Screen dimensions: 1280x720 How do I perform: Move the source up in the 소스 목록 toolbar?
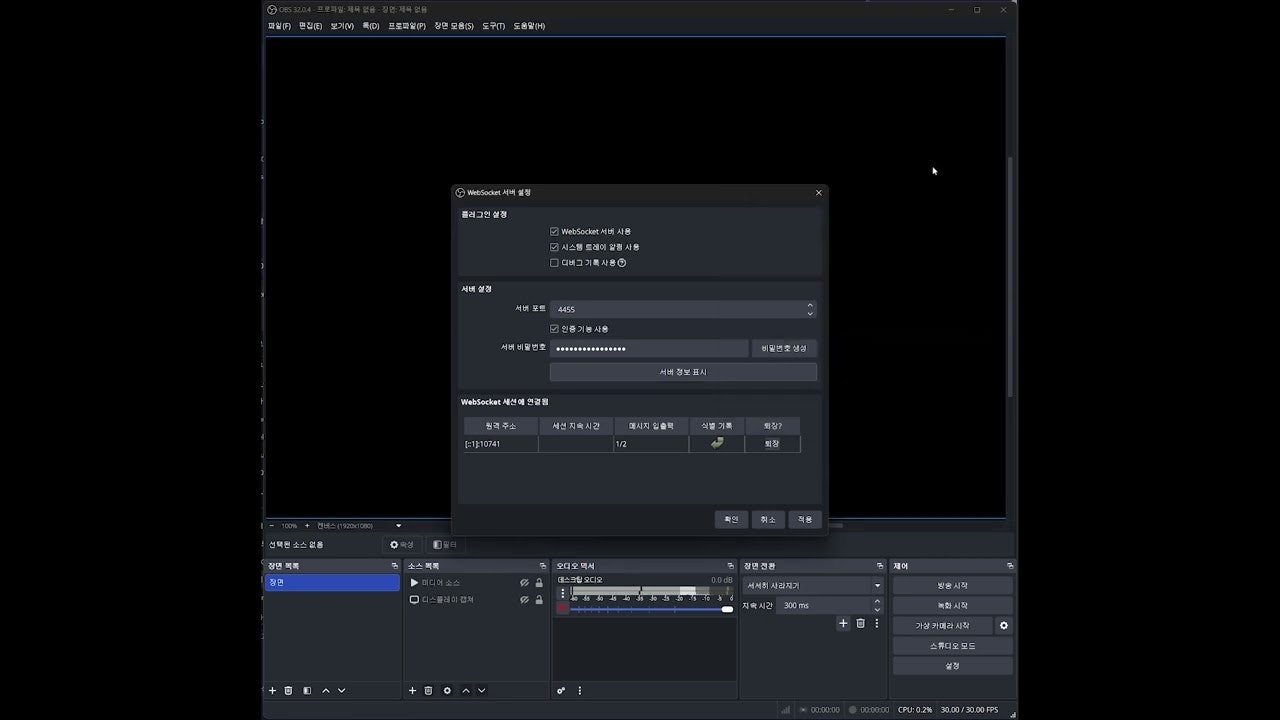(466, 690)
